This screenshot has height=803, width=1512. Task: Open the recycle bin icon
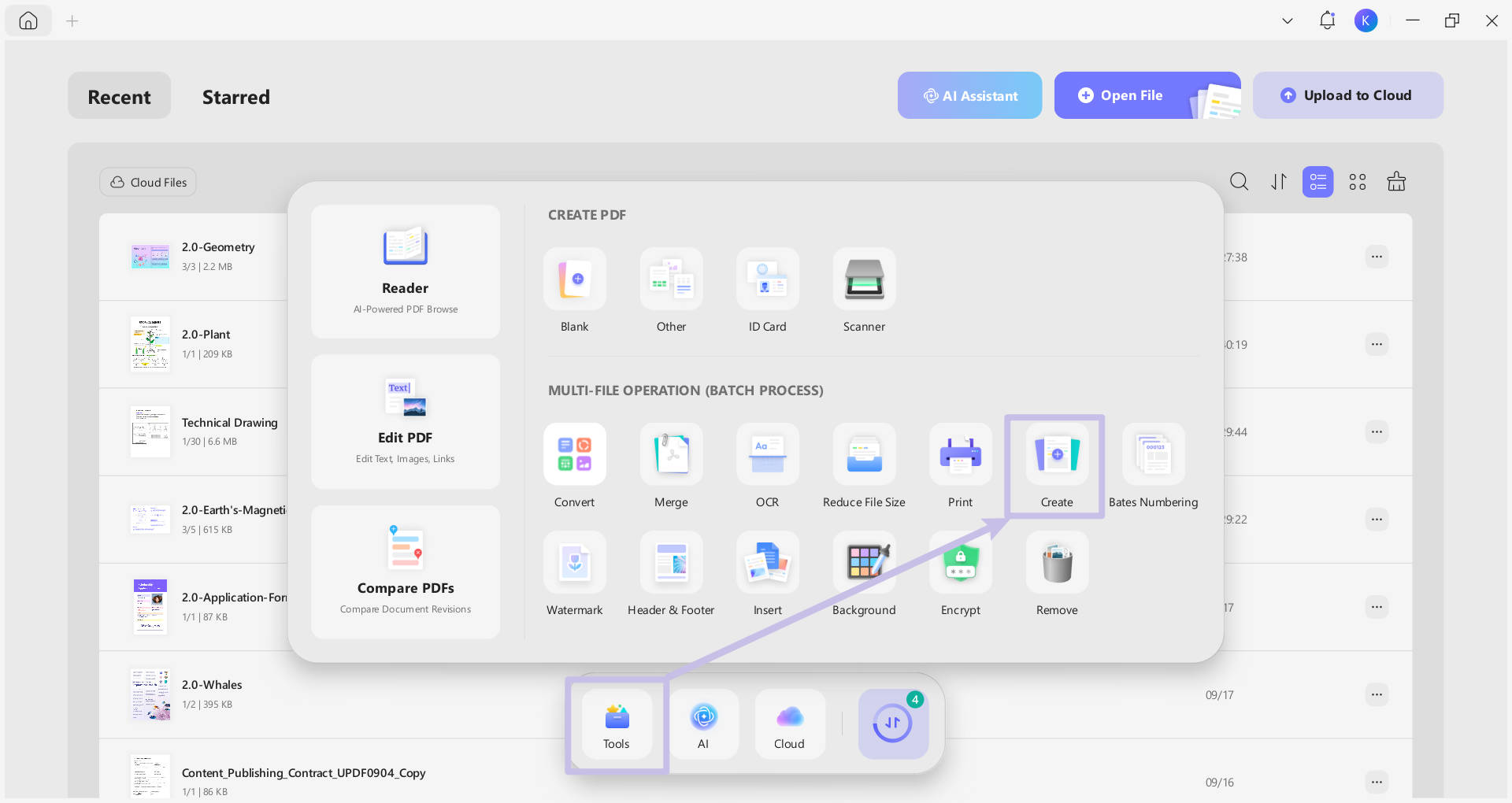pos(1396,182)
